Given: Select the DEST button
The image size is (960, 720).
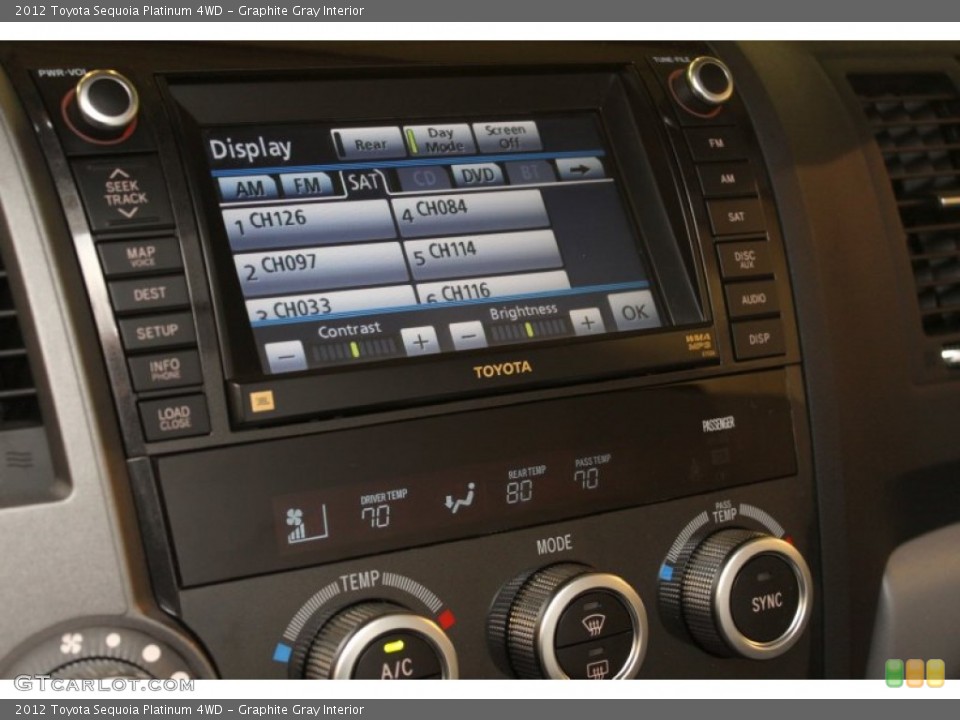Looking at the screenshot, I should [149, 294].
